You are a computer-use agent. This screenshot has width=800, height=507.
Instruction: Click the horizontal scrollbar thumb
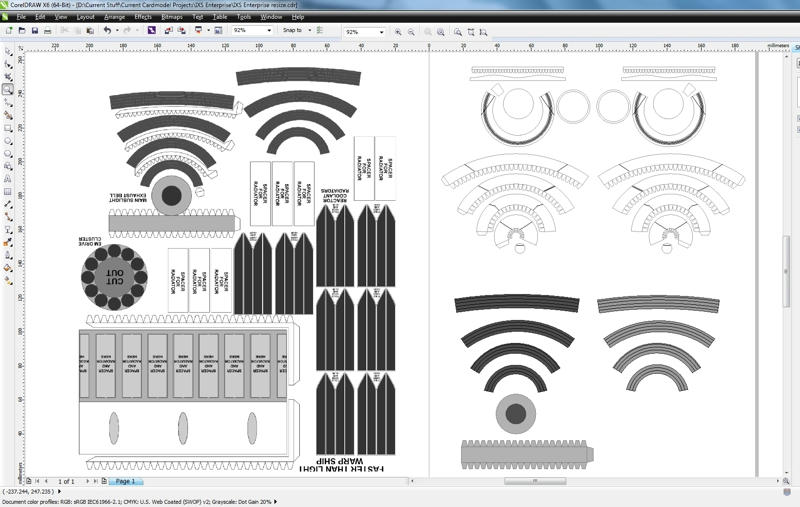click(535, 481)
